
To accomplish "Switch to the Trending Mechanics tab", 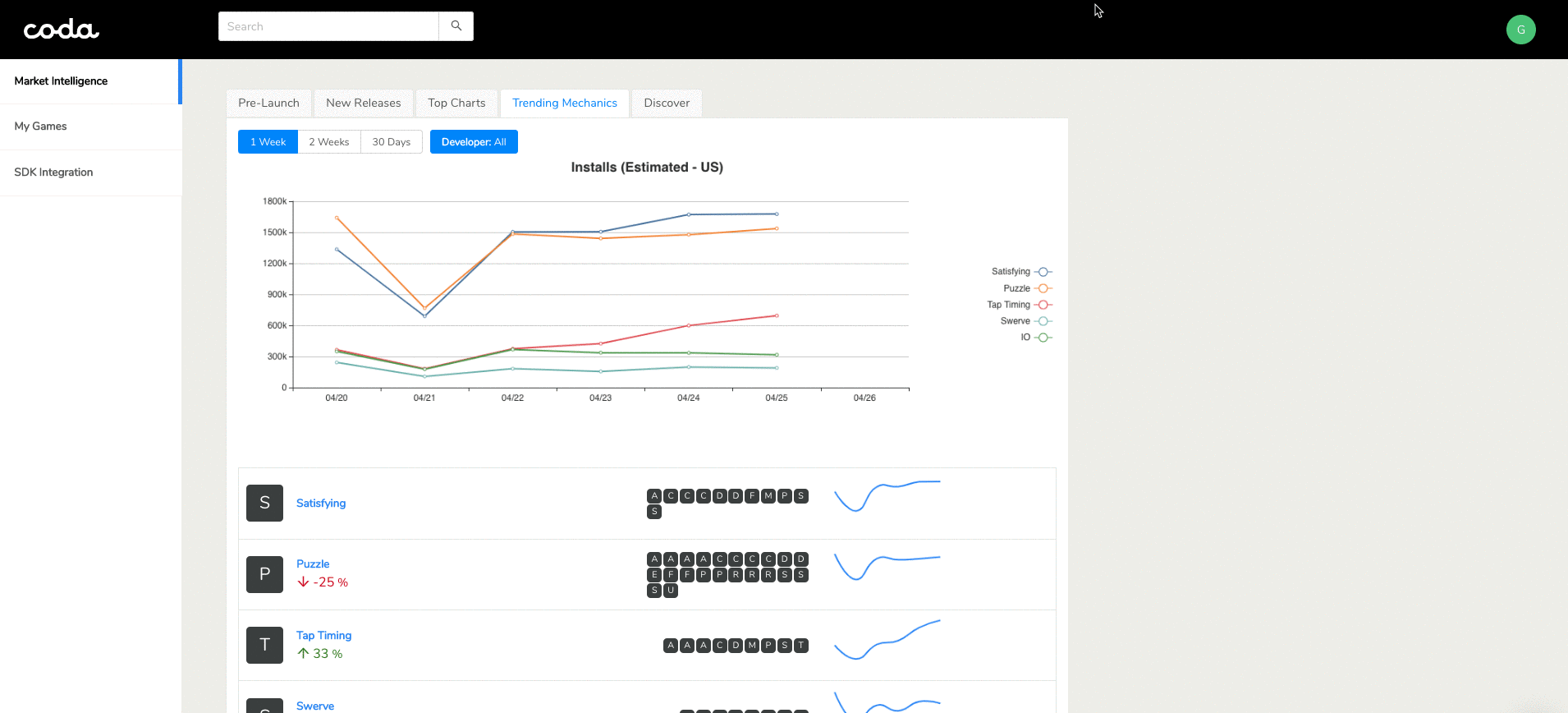I will coord(565,103).
